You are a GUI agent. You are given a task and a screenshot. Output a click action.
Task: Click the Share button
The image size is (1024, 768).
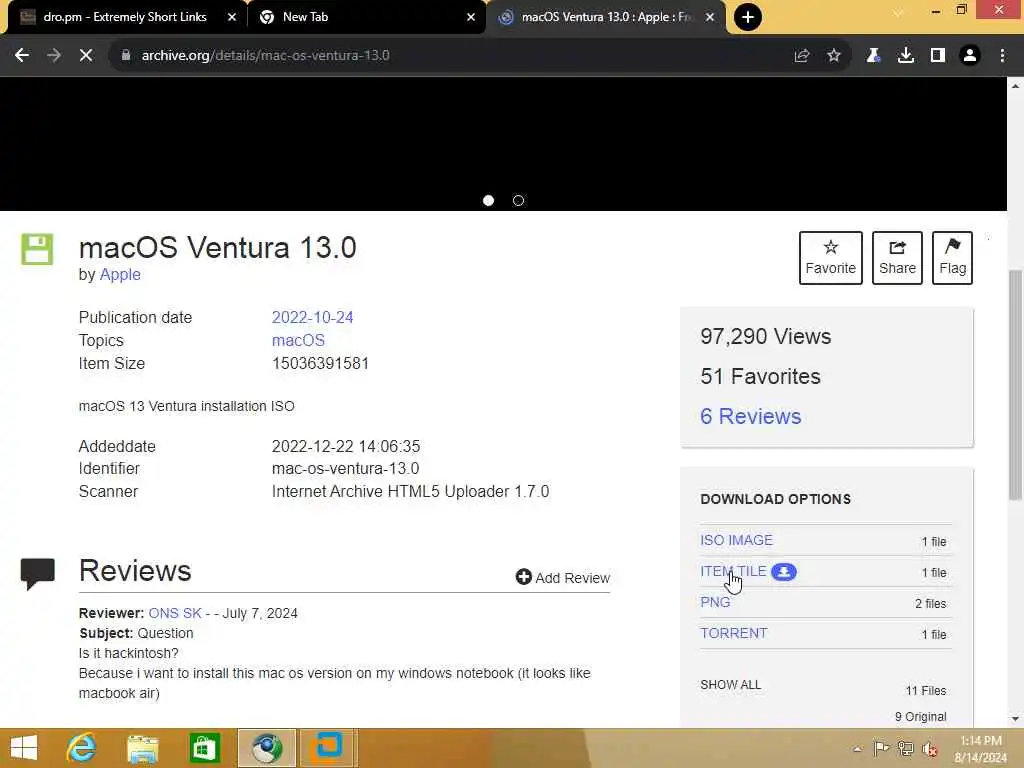897,258
